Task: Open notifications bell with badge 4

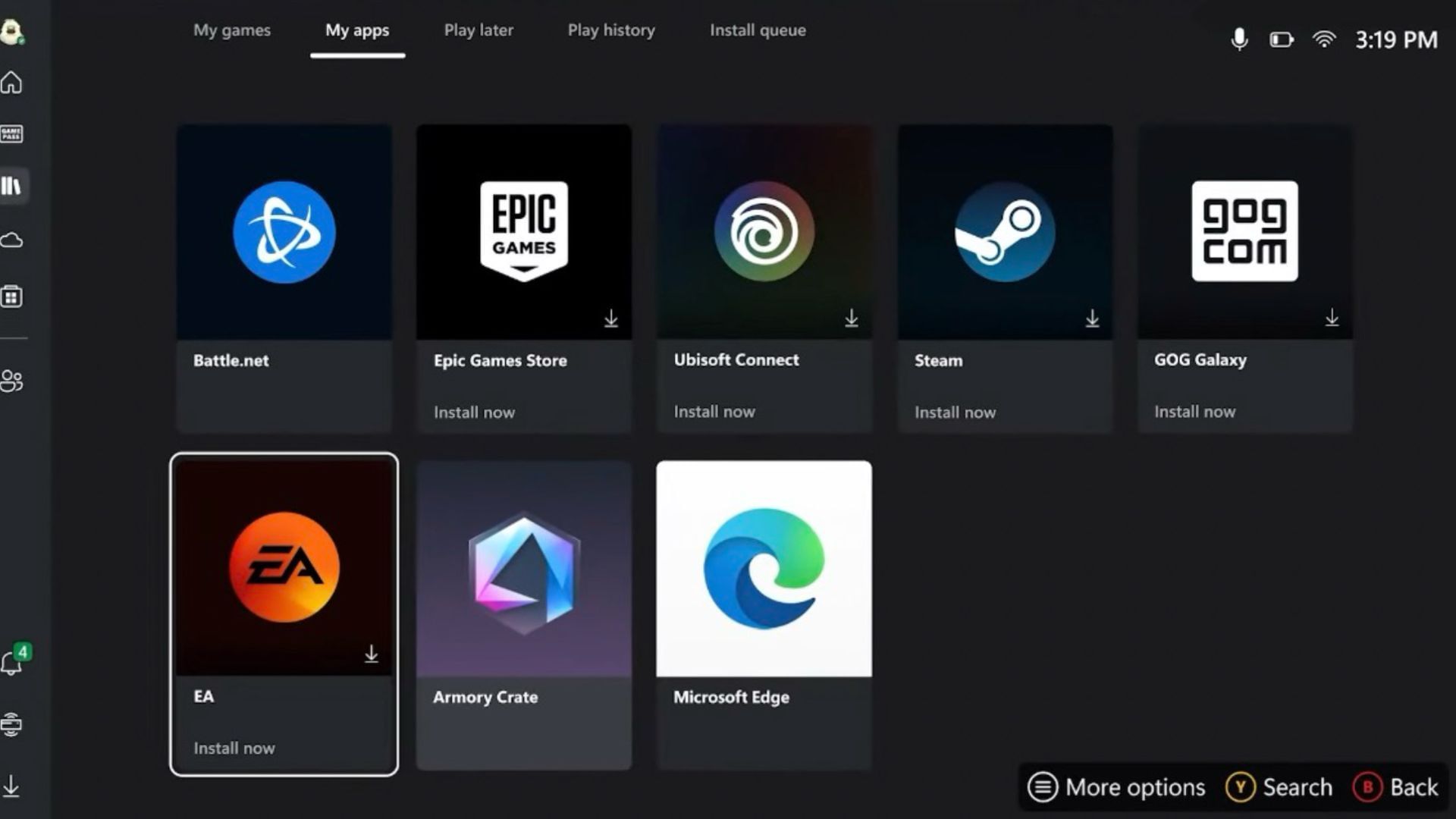Action: pos(12,664)
